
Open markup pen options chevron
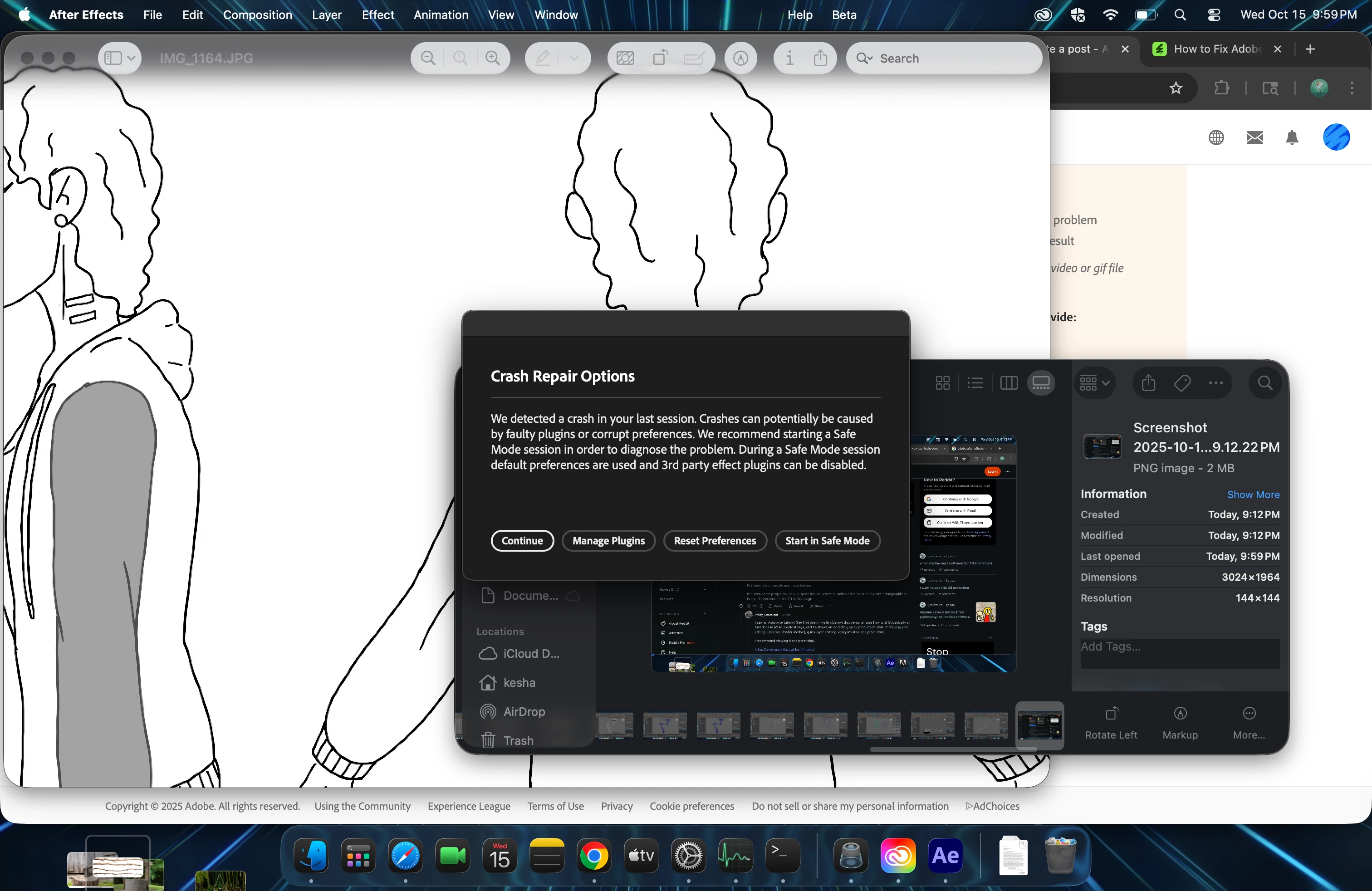pyautogui.click(x=573, y=58)
